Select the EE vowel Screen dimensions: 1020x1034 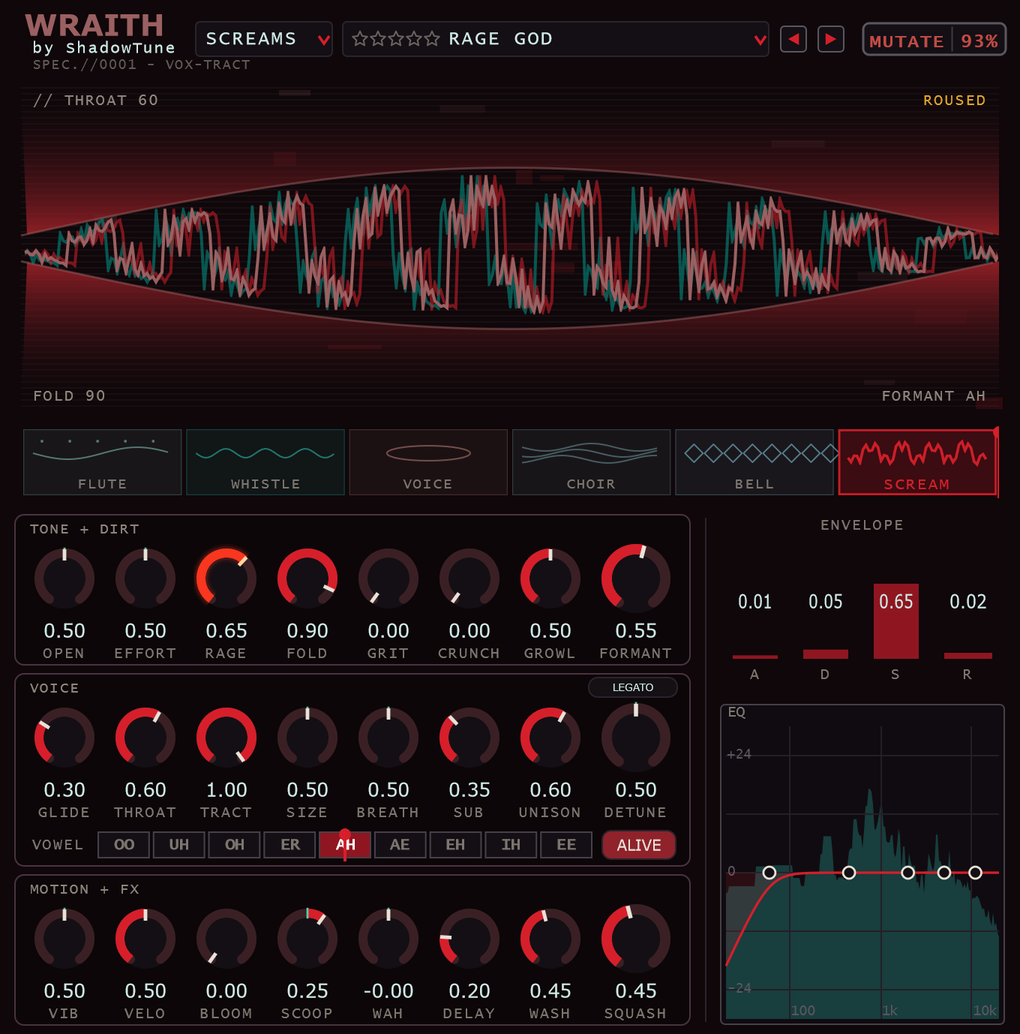tap(566, 845)
